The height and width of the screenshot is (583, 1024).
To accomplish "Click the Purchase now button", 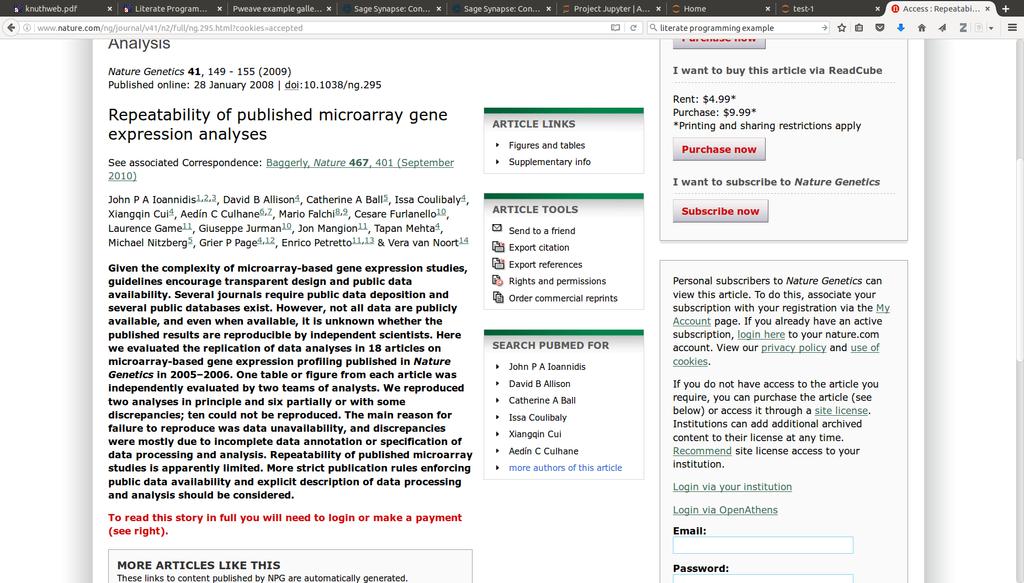I will tap(719, 150).
